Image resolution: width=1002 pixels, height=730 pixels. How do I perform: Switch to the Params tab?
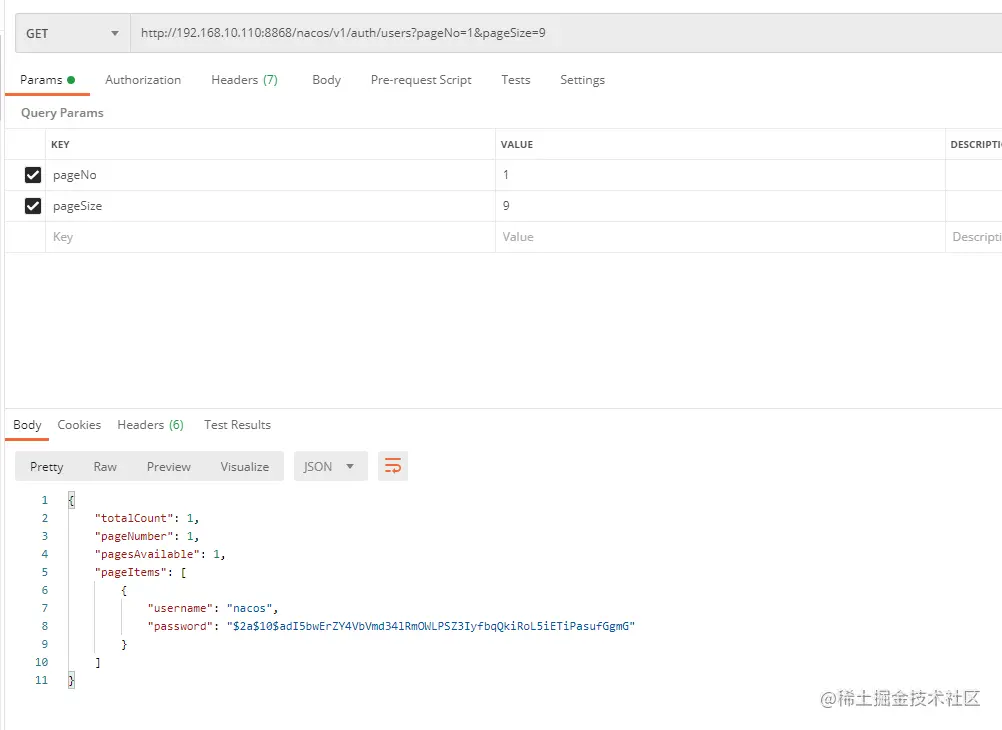point(47,80)
